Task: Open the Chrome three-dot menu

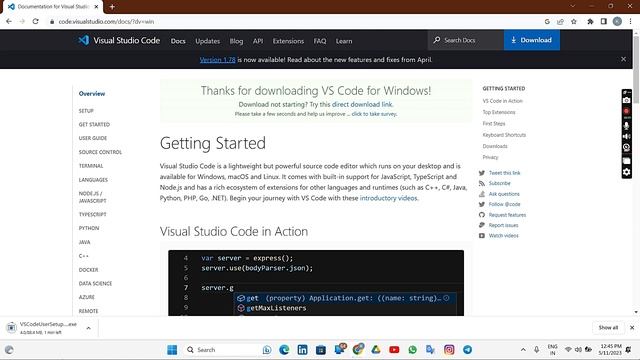Action: coord(631,22)
